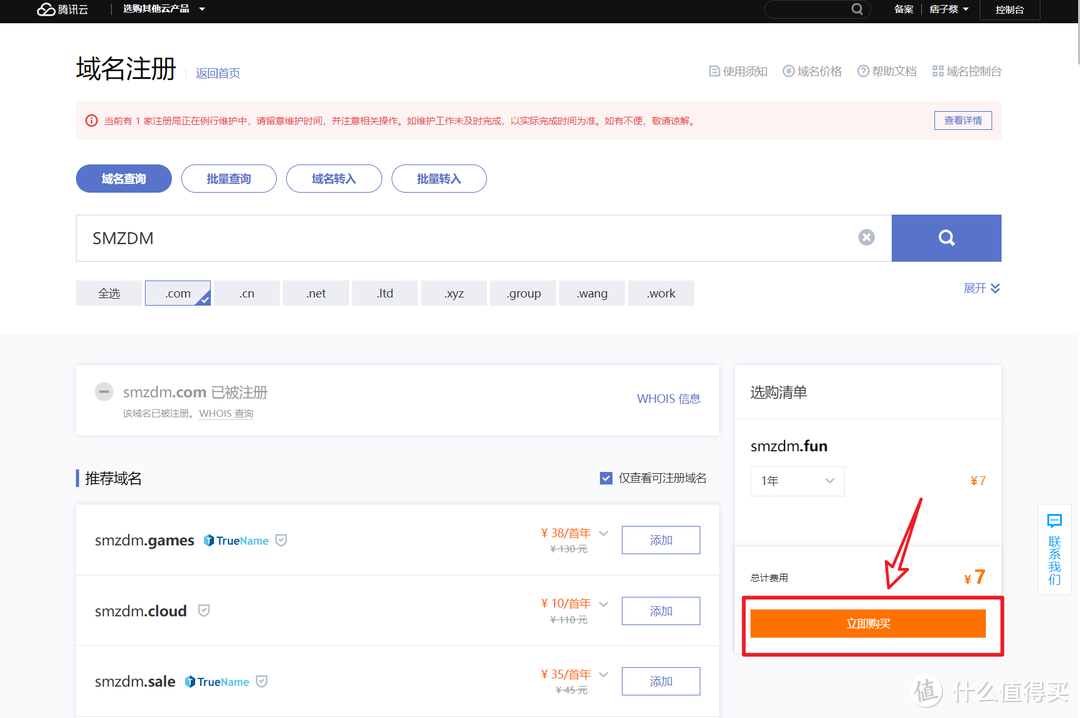
Task: Open WHOIS 信息 for smzdm.com
Action: point(668,398)
